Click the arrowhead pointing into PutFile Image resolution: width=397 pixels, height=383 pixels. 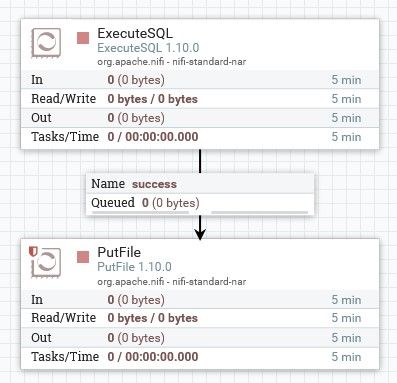point(200,234)
